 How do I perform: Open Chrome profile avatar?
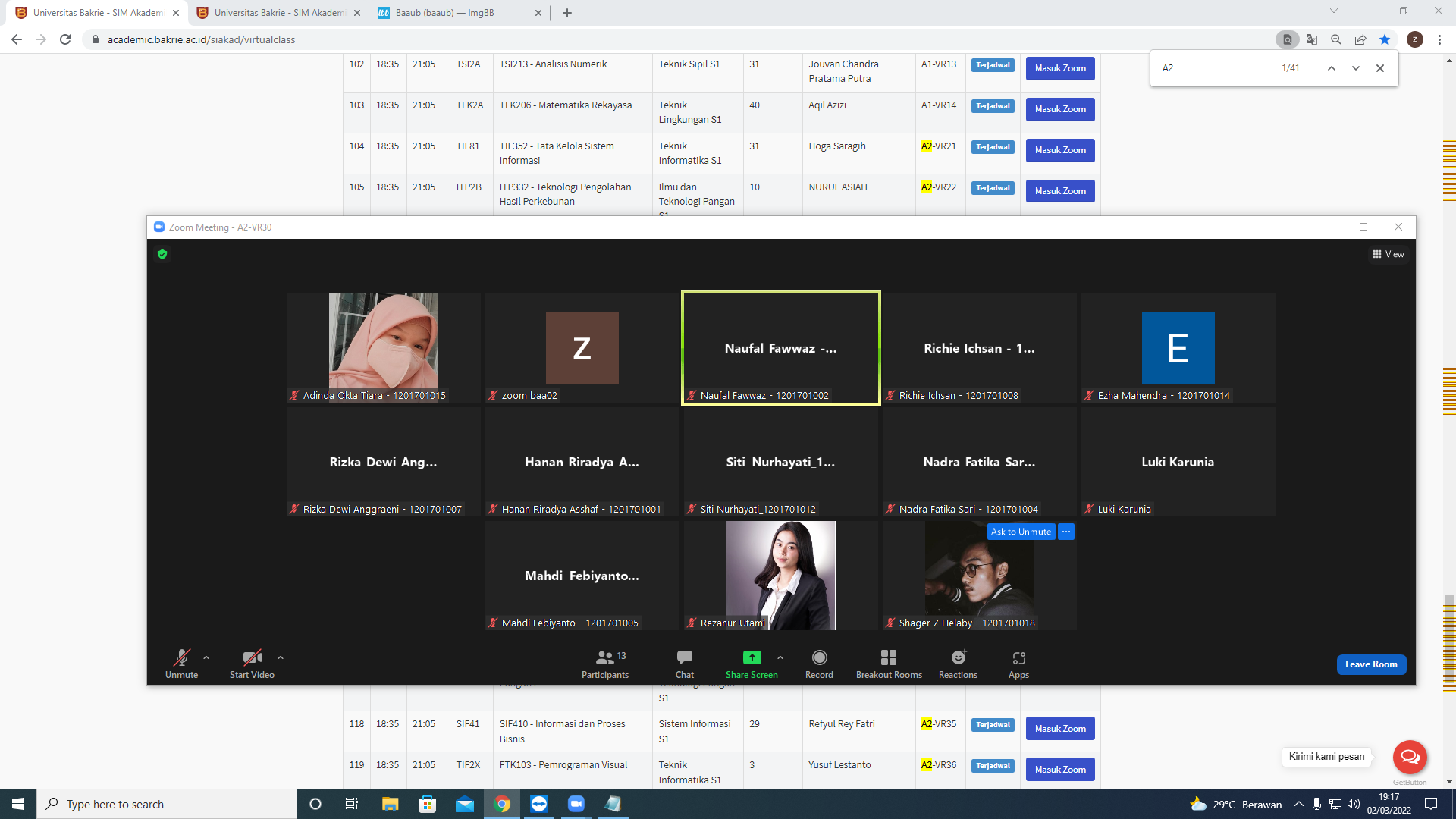1415,39
